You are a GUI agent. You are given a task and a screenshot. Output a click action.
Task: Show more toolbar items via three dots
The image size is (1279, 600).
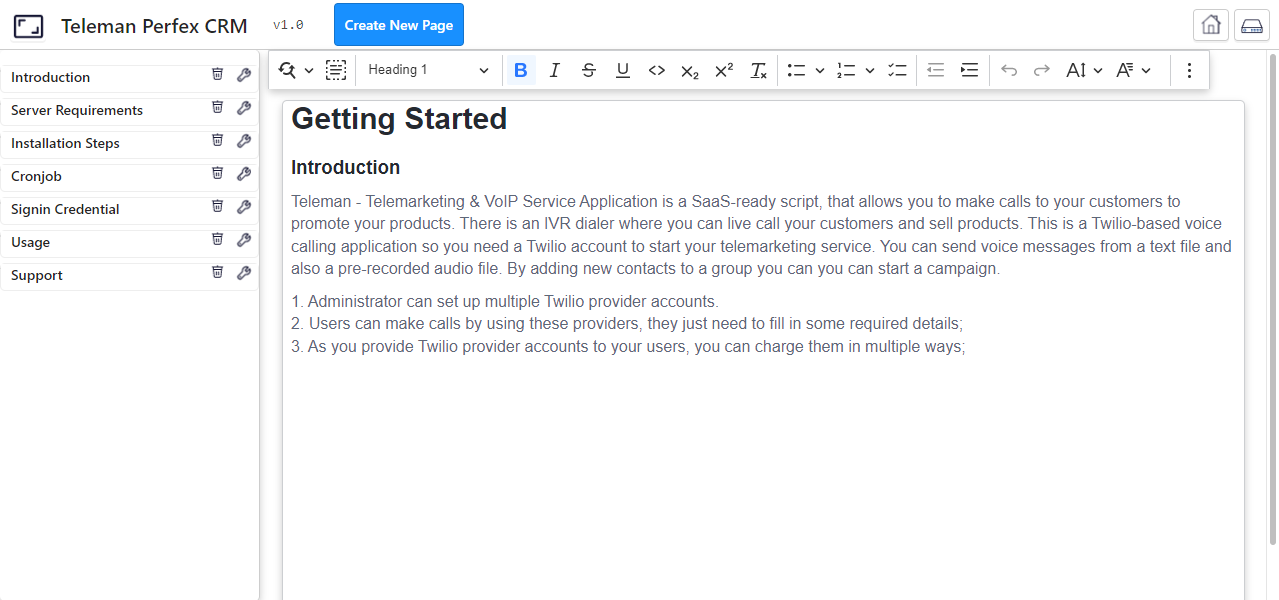pyautogui.click(x=1189, y=70)
